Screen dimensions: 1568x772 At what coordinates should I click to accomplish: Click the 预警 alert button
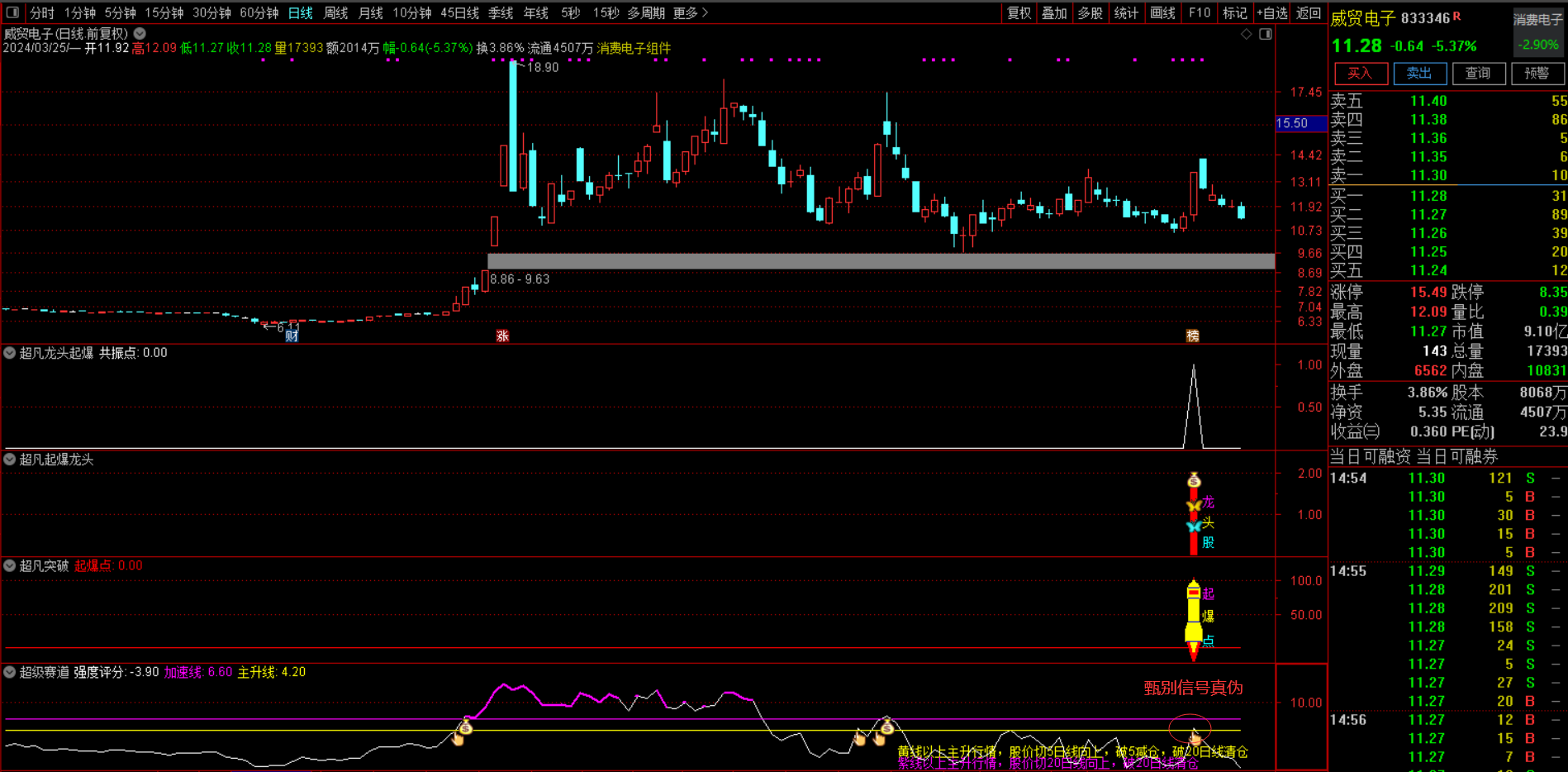[1537, 74]
